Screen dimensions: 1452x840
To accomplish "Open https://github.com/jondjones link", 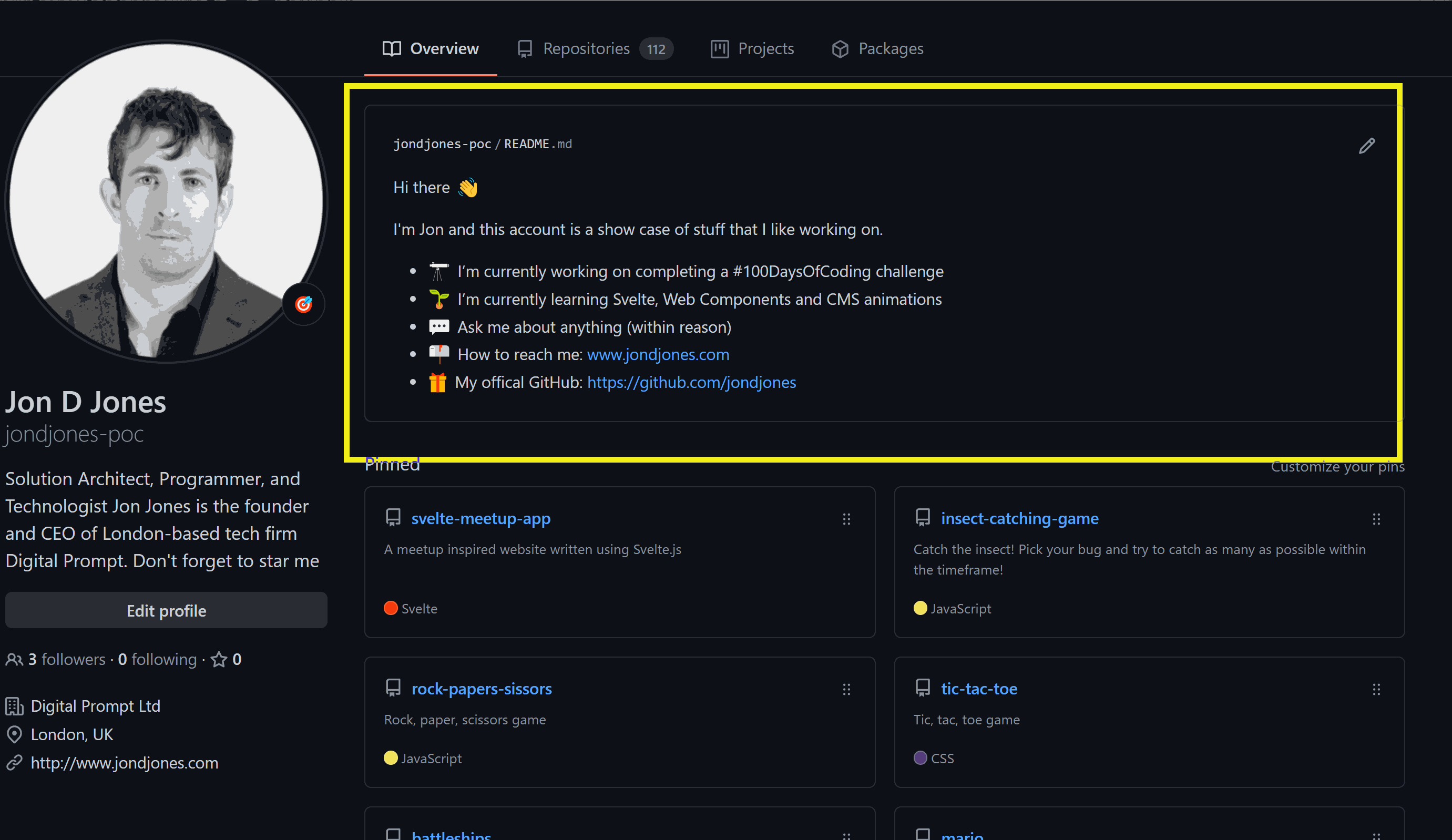I will (692, 382).
